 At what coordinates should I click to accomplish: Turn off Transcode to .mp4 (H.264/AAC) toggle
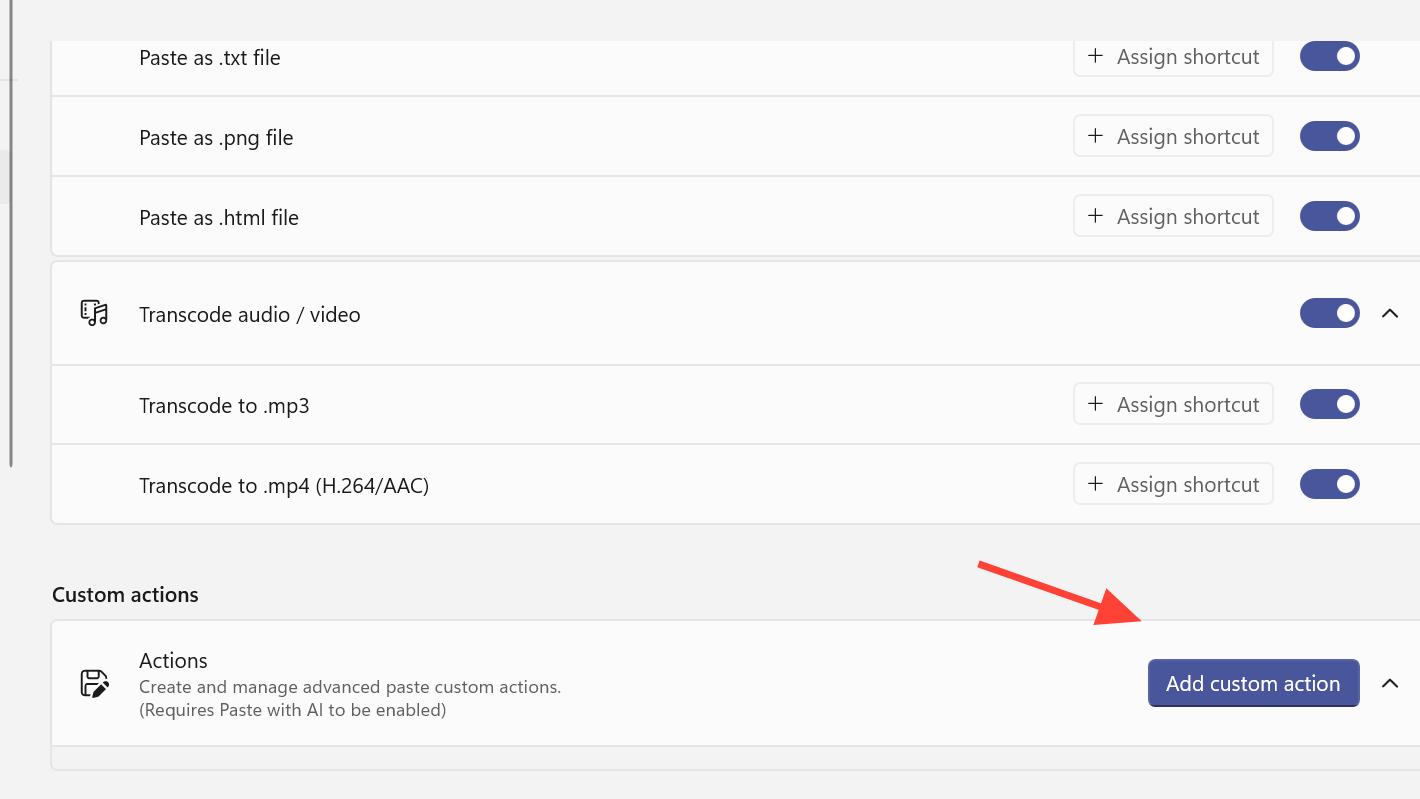pos(1329,485)
